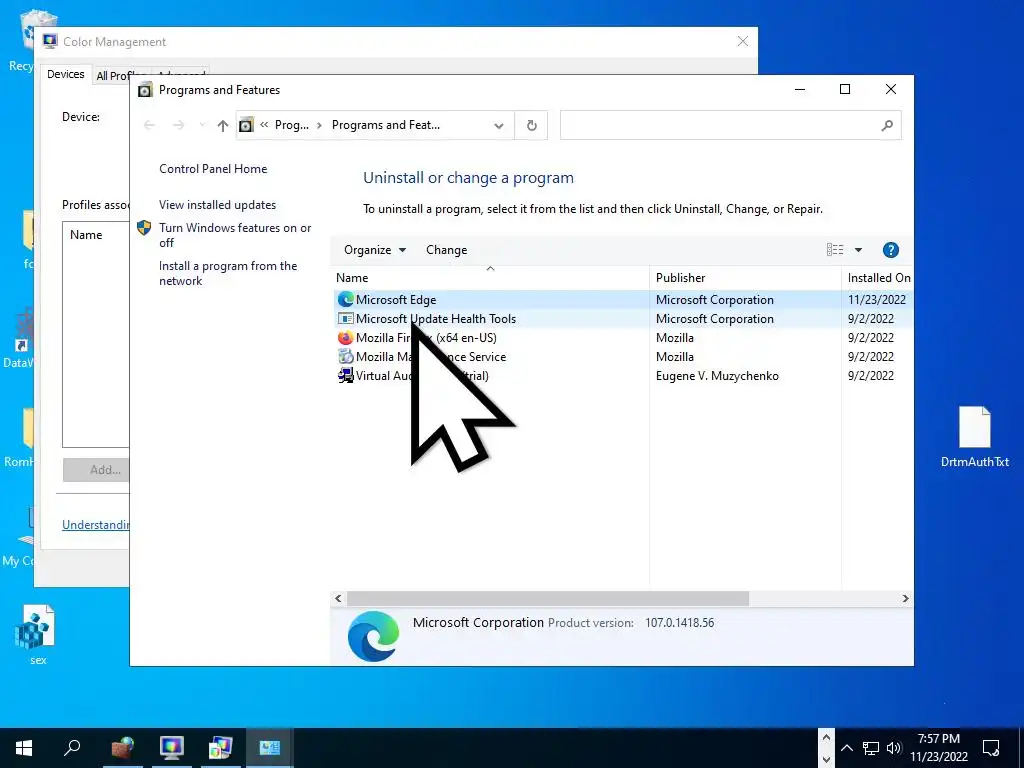Image resolution: width=1024 pixels, height=768 pixels.
Task: Click the view options list icon
Action: (x=835, y=250)
